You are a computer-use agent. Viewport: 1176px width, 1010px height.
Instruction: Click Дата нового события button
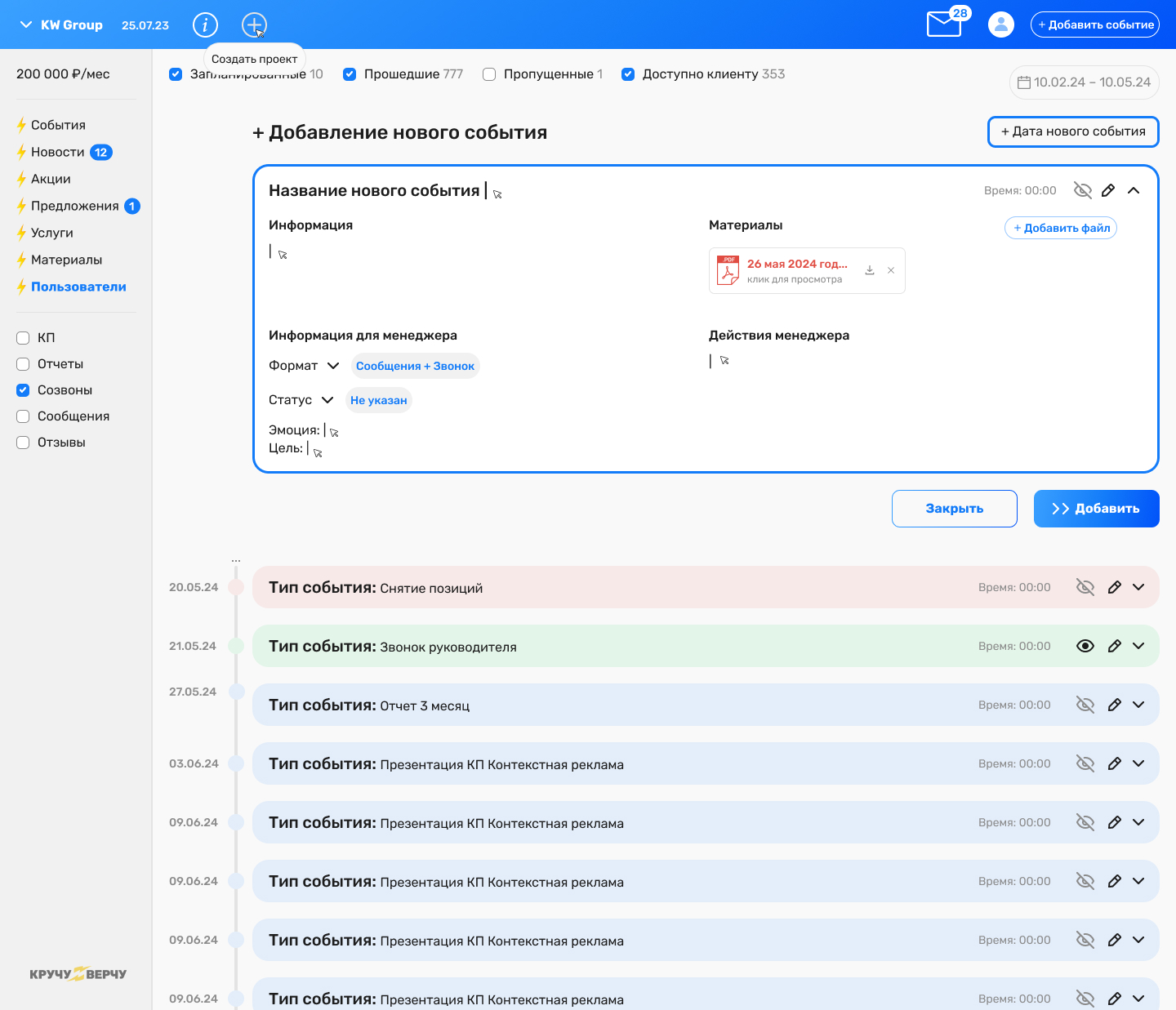click(1073, 131)
